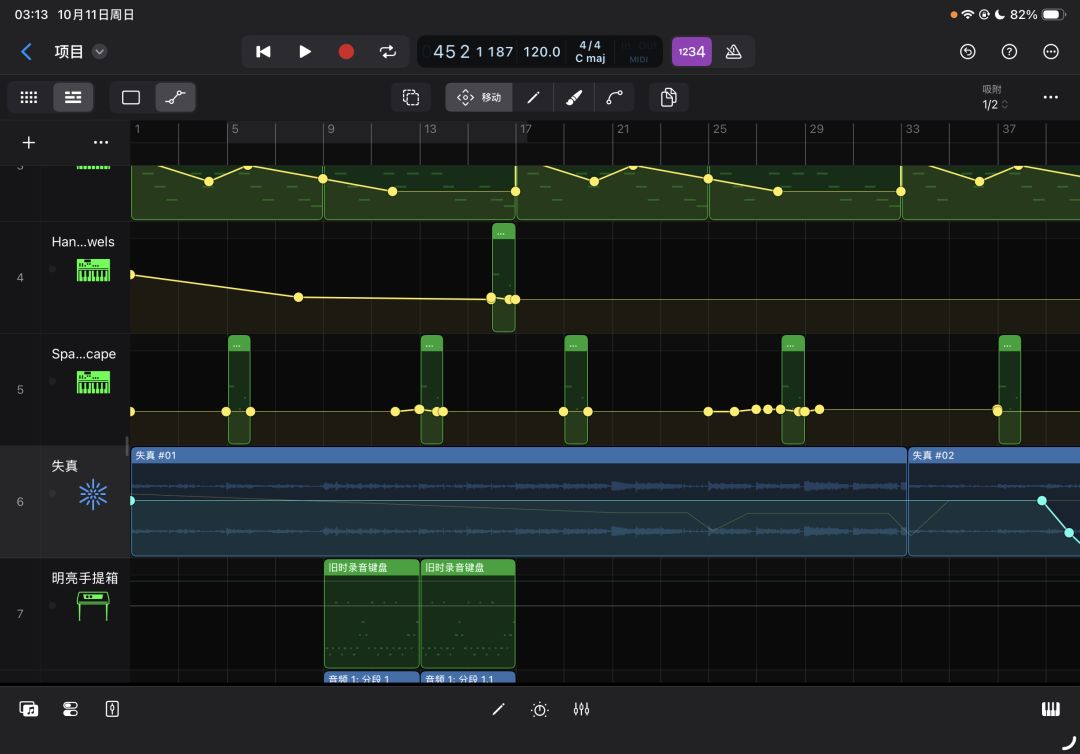The height and width of the screenshot is (754, 1080).
Task: Show the region view rectangle button
Action: tap(131, 97)
